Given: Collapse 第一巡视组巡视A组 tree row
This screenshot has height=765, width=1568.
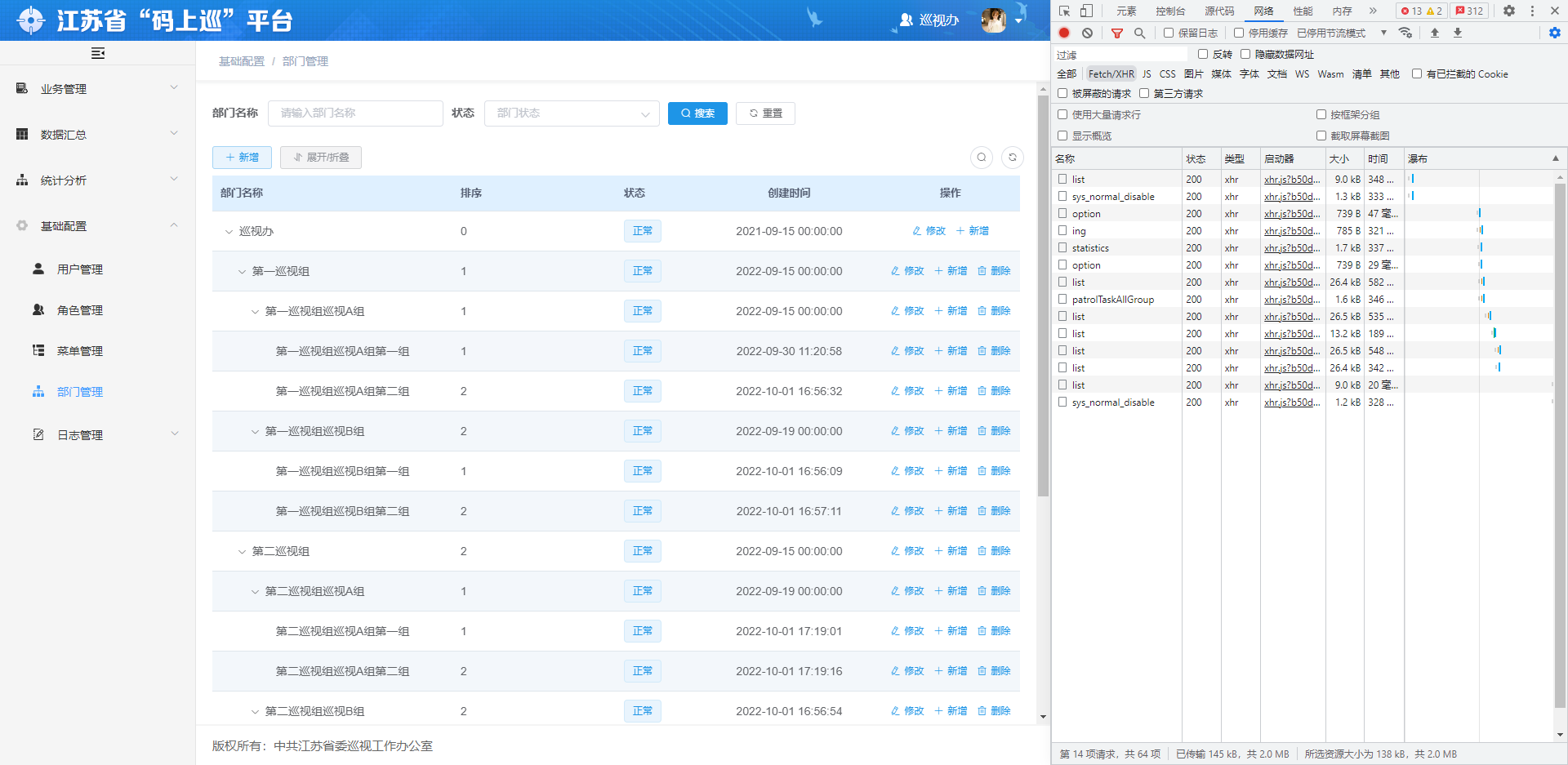Looking at the screenshot, I should point(255,311).
